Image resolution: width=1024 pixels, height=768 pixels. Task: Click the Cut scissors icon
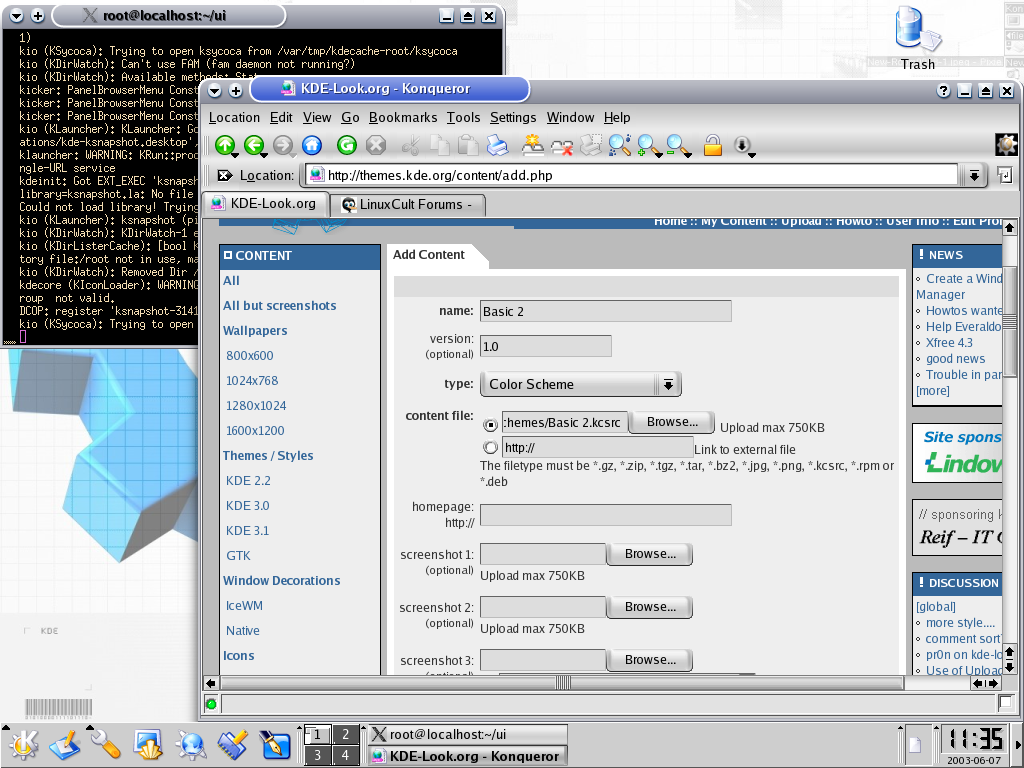click(x=410, y=145)
